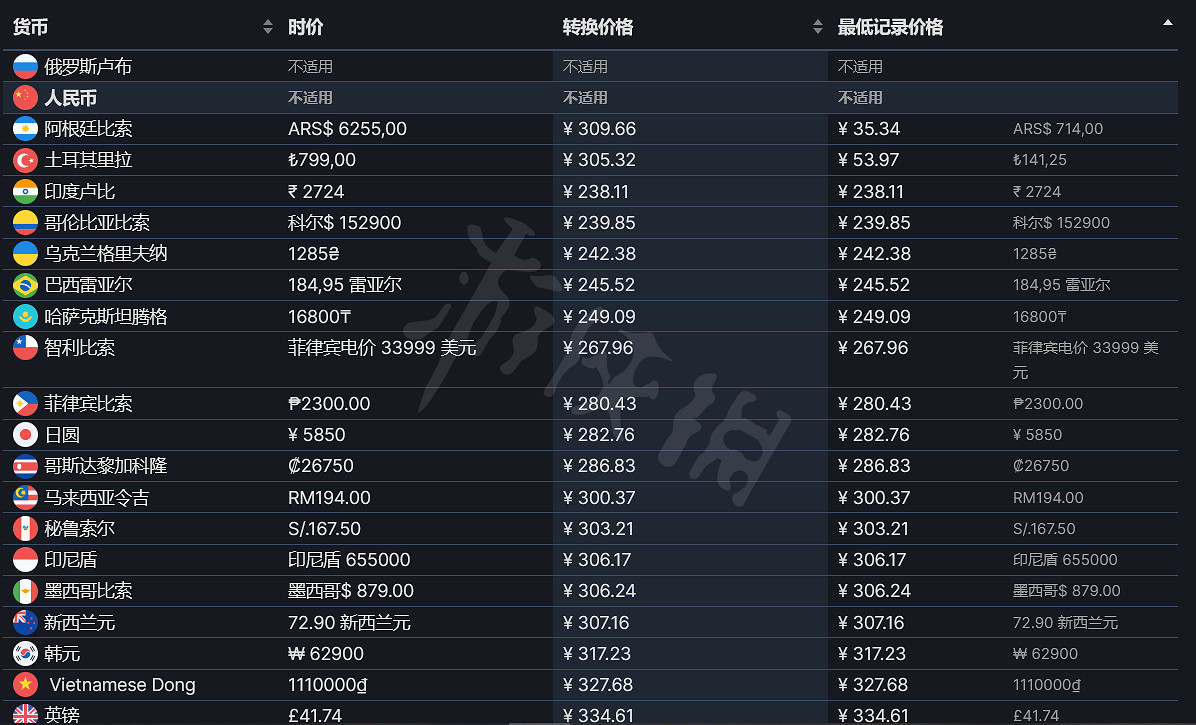Click the 印度卢比 converted price ¥ 238.11
Screen dimensions: 1196x725
600,192
